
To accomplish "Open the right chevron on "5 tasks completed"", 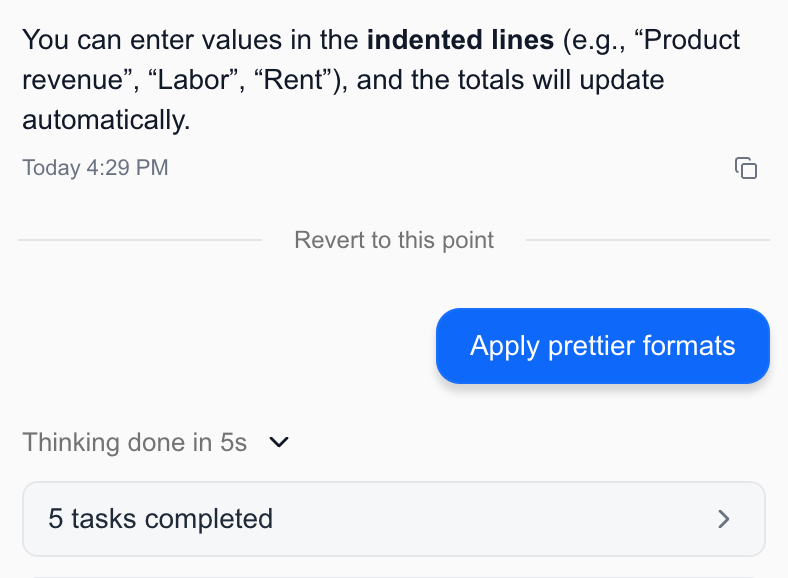I will (x=725, y=519).
